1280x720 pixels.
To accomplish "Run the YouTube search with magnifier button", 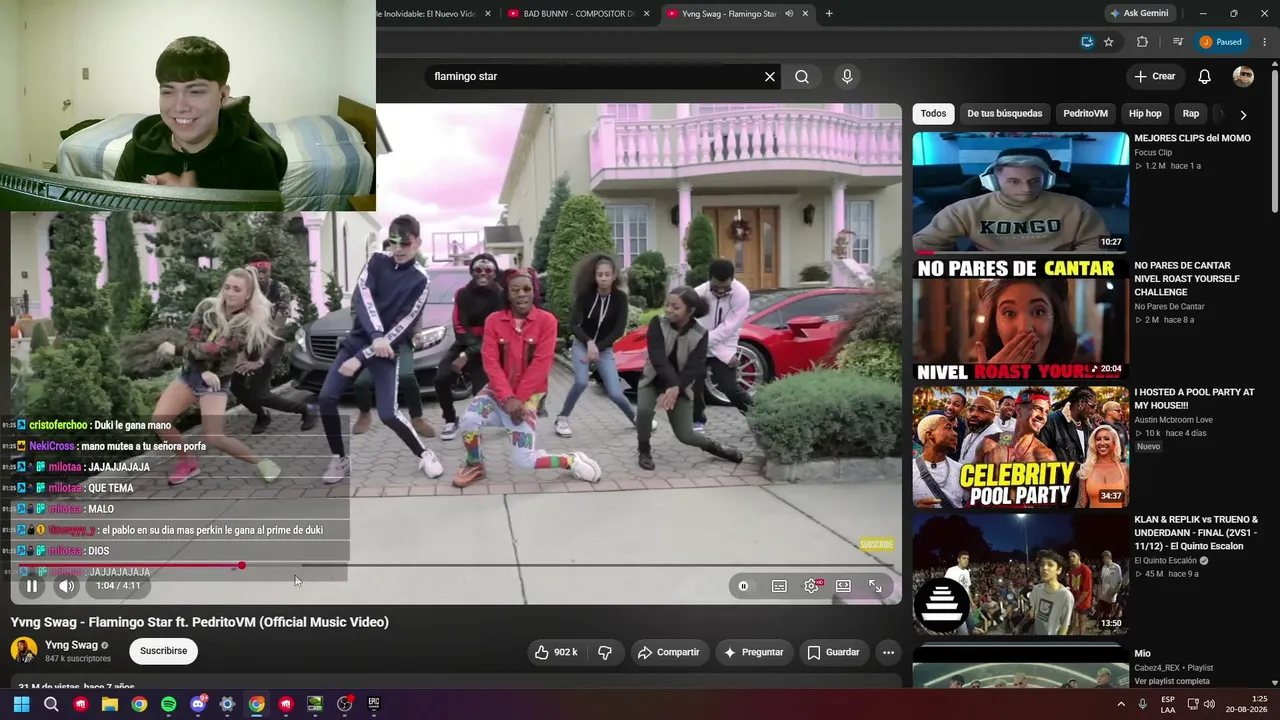I will pyautogui.click(x=802, y=76).
